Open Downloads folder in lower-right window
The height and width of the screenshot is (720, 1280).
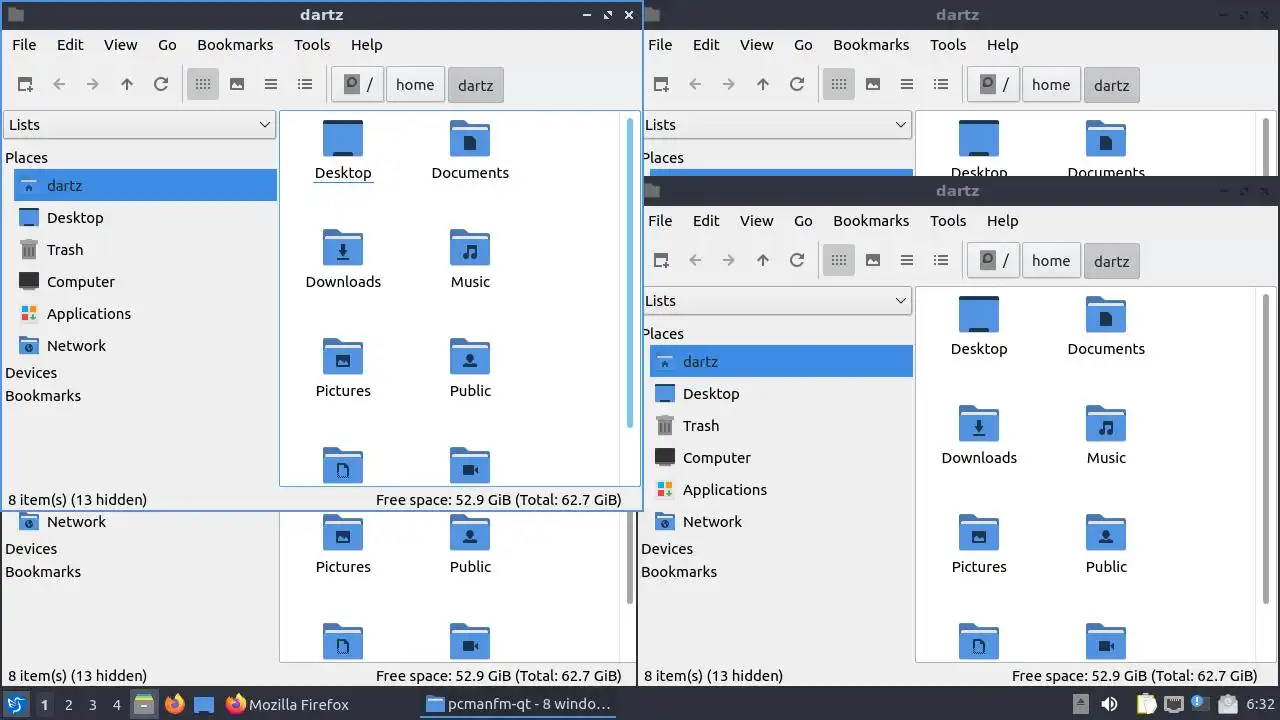tap(979, 435)
